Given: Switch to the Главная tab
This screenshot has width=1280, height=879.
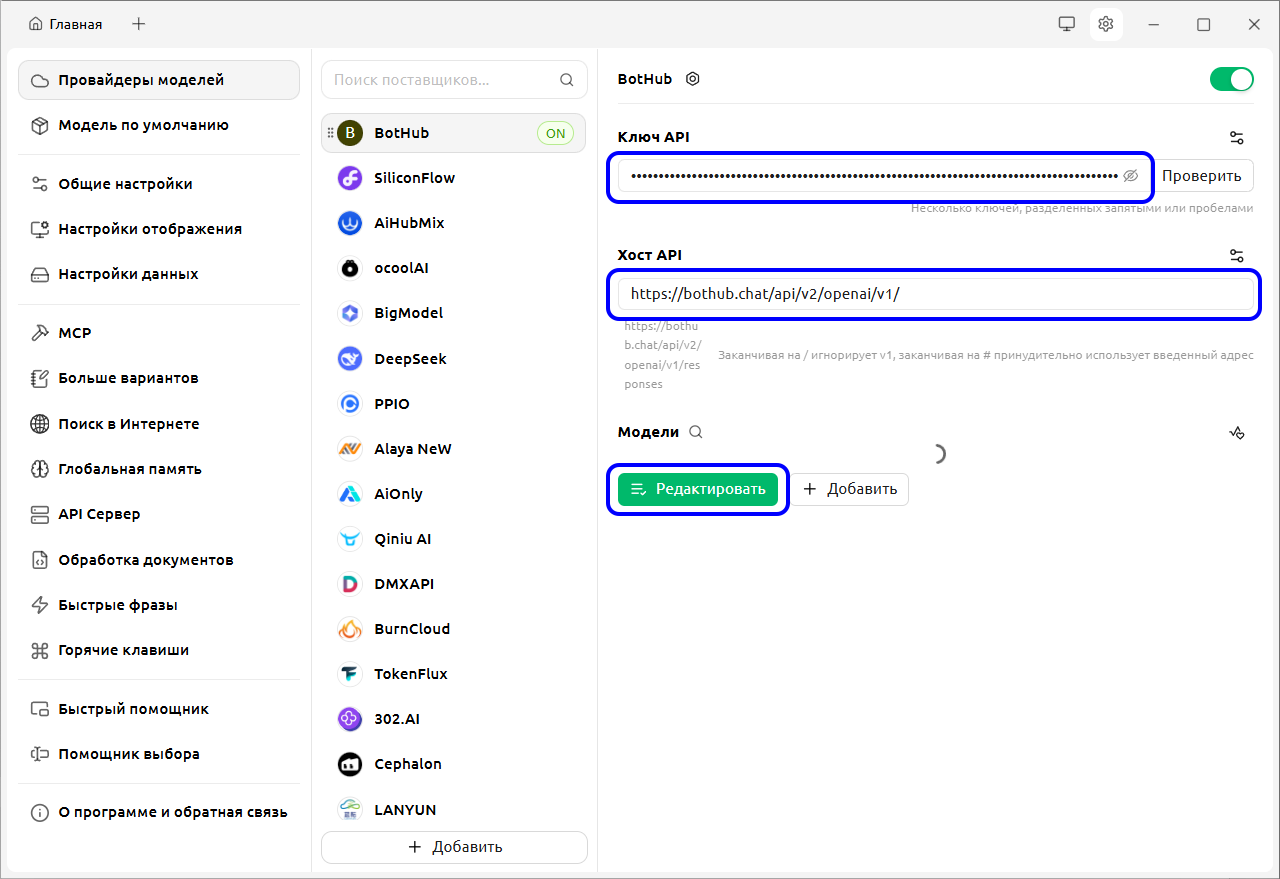Looking at the screenshot, I should pyautogui.click(x=65, y=23).
